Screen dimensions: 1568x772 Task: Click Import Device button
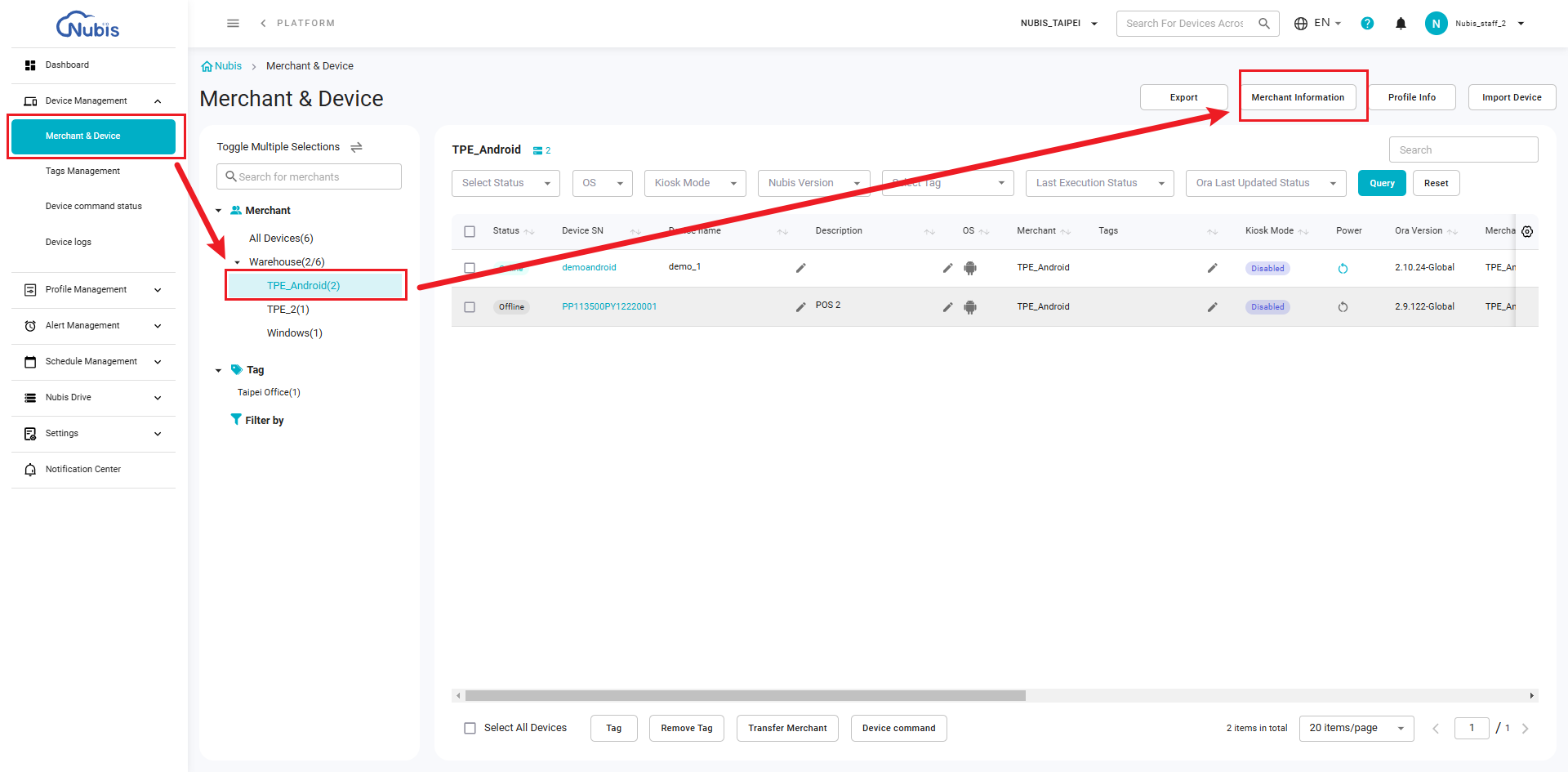(x=1512, y=97)
